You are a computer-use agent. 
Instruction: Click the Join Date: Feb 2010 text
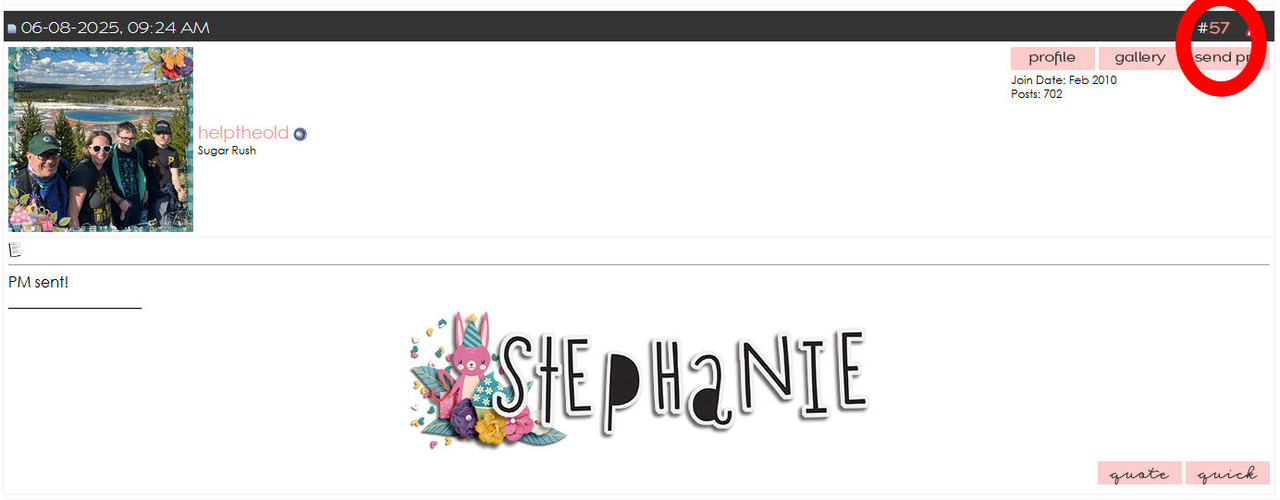pos(1064,80)
